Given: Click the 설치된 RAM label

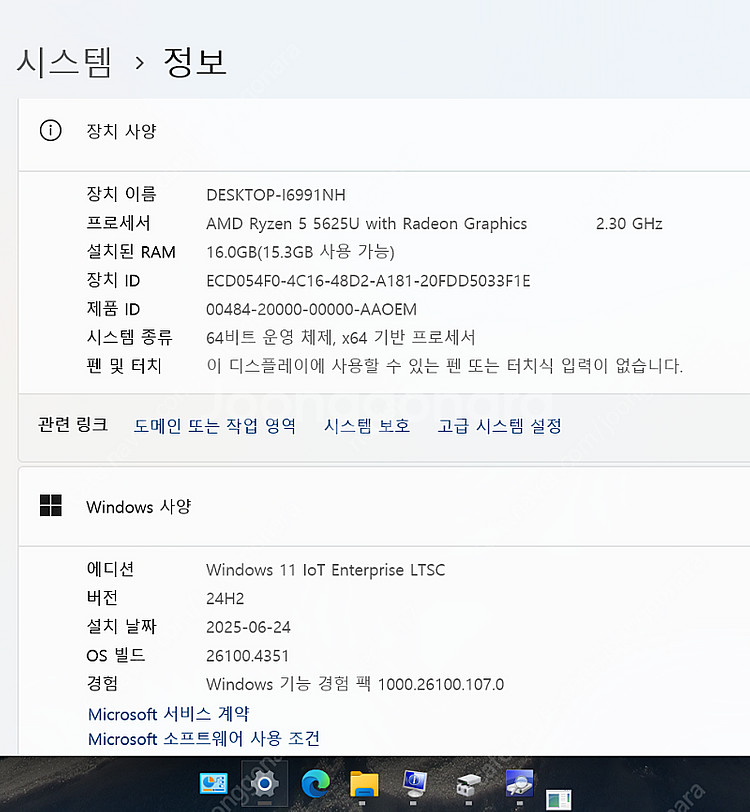Looking at the screenshot, I should coord(131,252).
